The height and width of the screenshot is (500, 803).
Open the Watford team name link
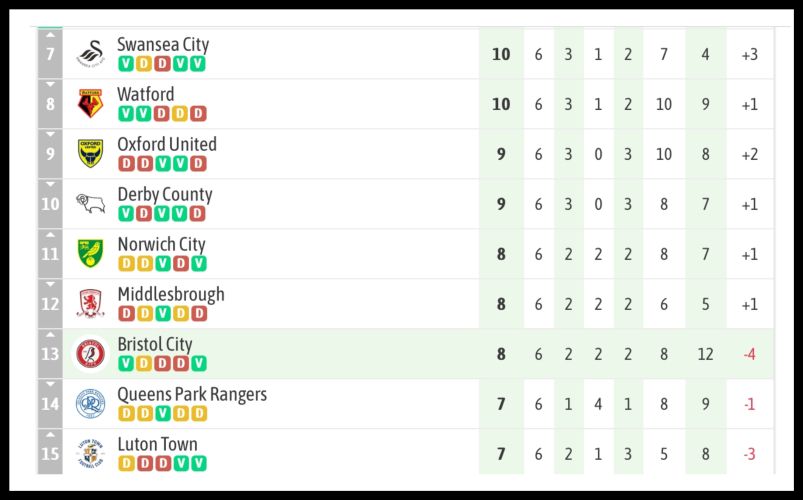pyautogui.click(x=146, y=95)
